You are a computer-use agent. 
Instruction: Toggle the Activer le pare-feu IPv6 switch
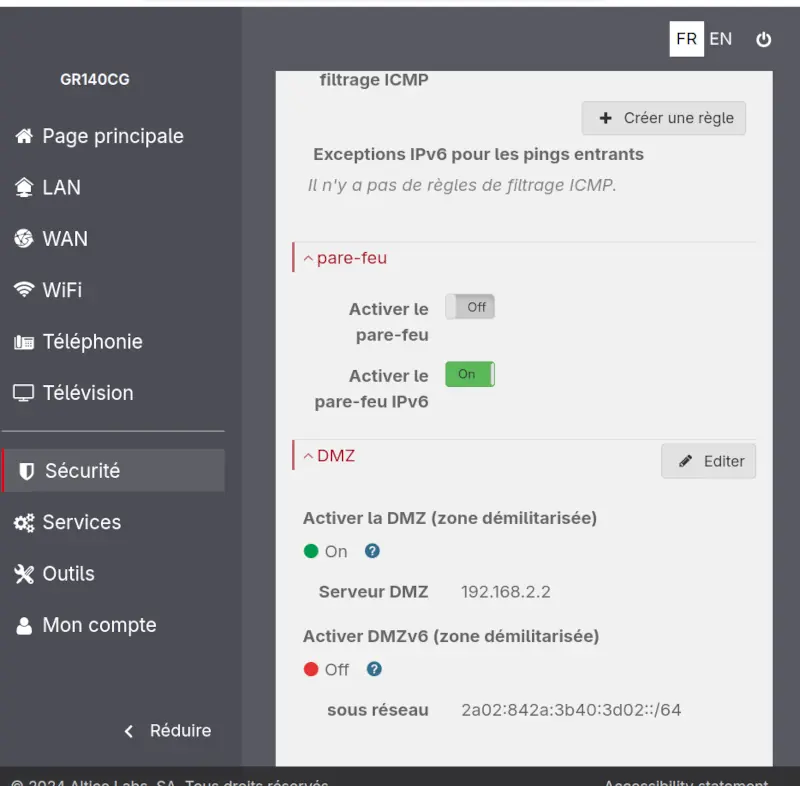(470, 374)
